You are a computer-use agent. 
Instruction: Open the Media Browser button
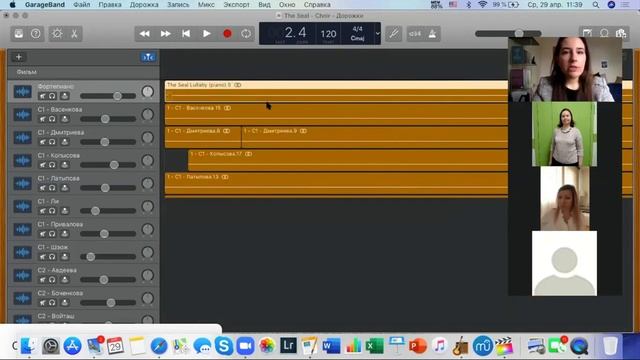pyautogui.click(x=621, y=33)
